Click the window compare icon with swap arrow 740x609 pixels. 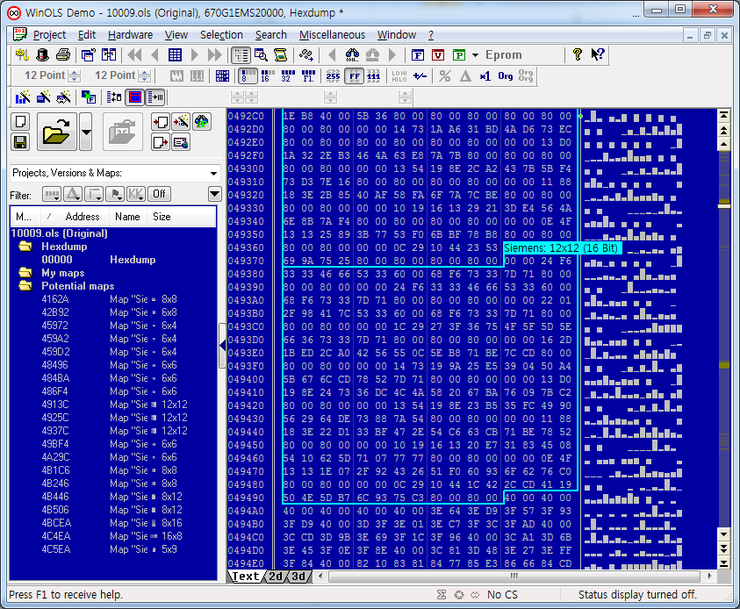click(109, 55)
